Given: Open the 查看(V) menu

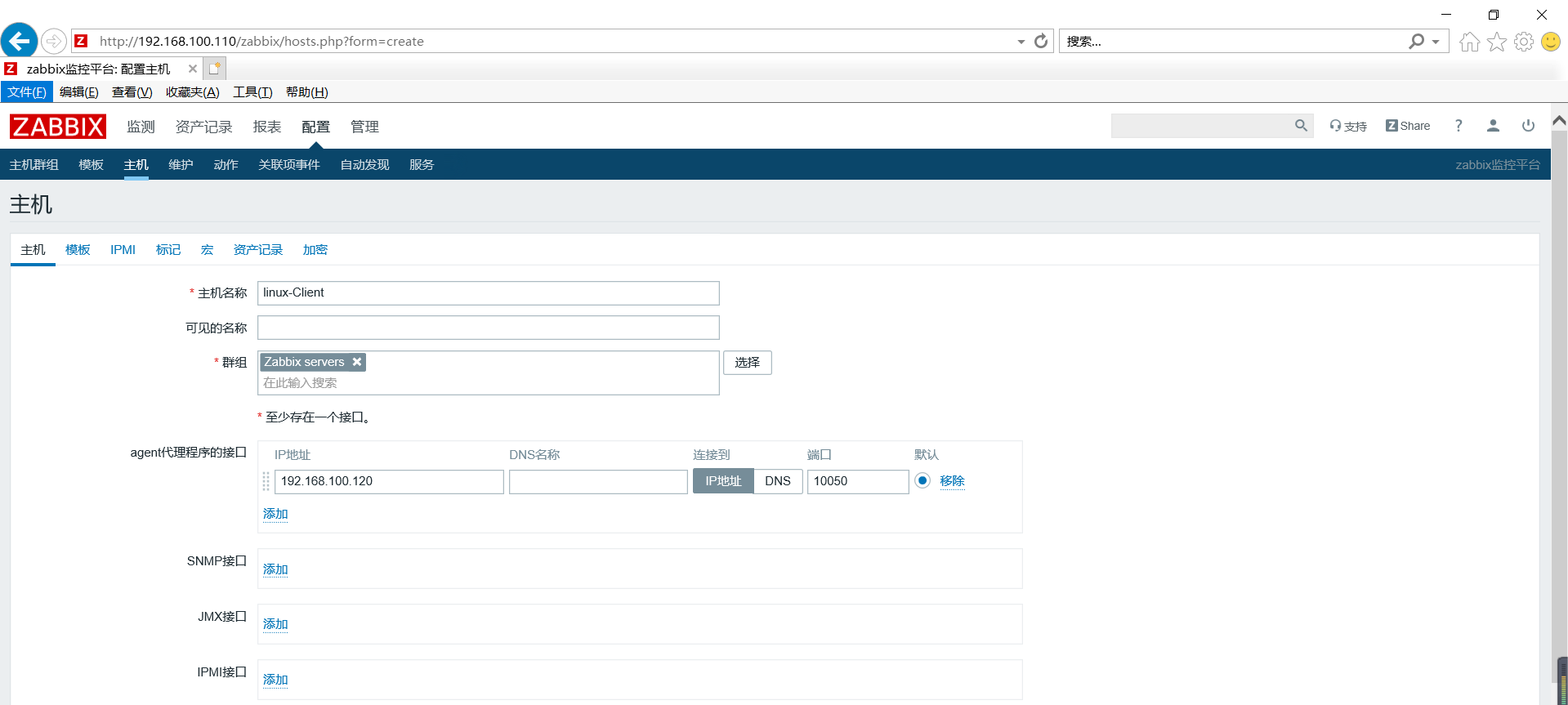Looking at the screenshot, I should point(132,92).
